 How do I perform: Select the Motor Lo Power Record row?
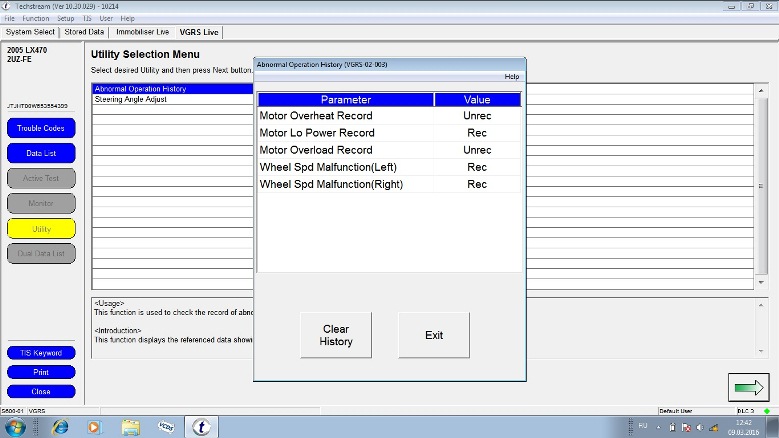coord(389,132)
